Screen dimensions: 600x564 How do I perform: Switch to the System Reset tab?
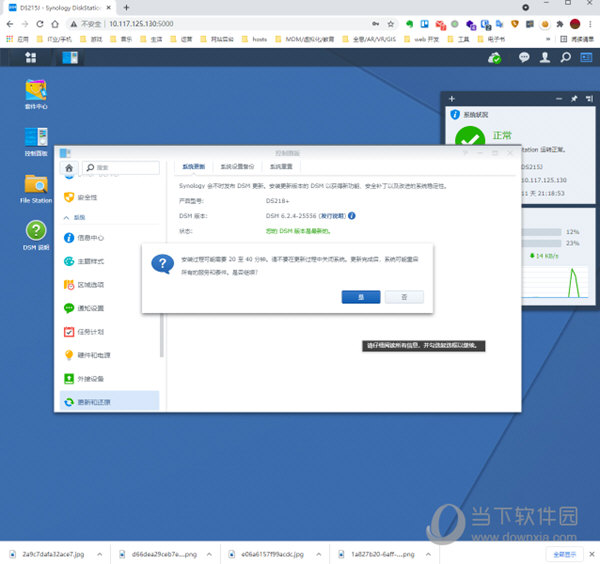click(x=281, y=167)
